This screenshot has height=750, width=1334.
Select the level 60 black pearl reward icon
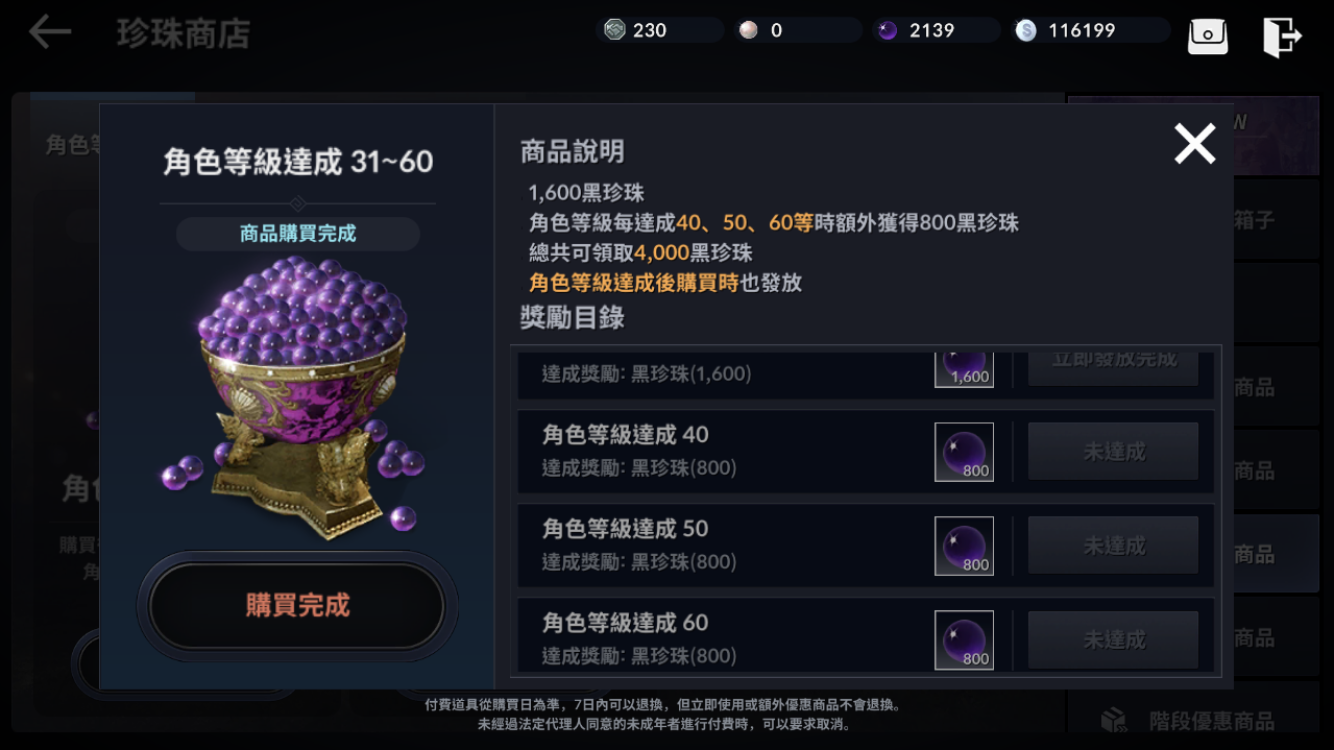(964, 640)
